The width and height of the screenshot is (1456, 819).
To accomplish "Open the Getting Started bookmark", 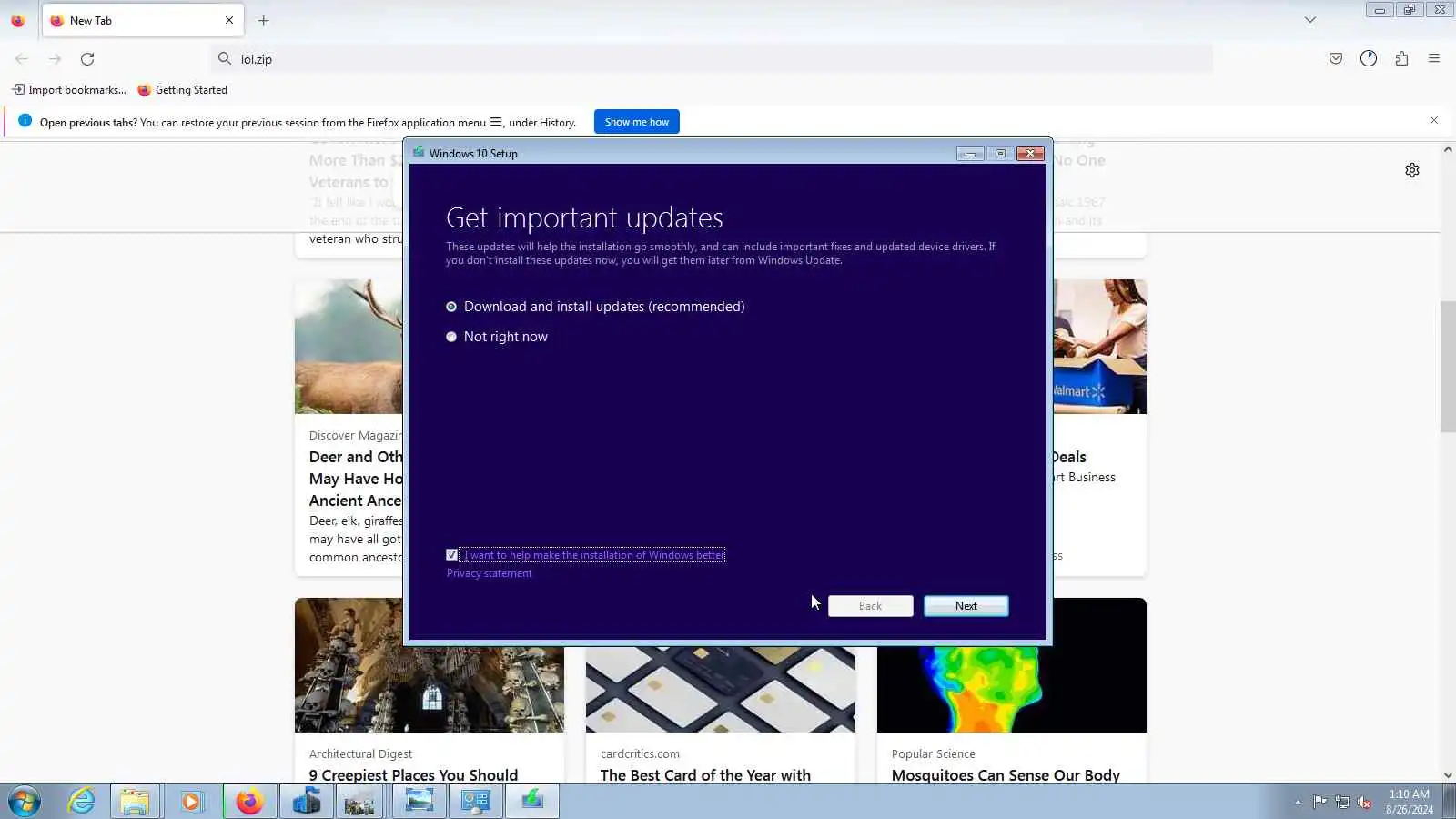I will pyautogui.click(x=183, y=90).
